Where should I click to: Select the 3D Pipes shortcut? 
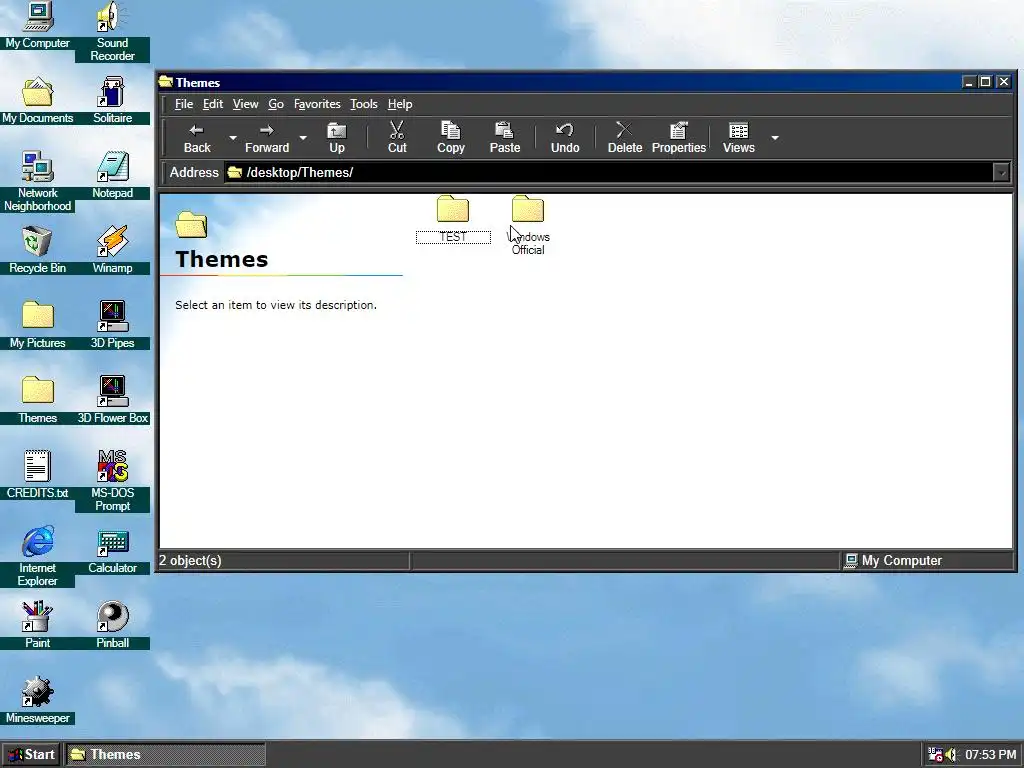[x=112, y=325]
